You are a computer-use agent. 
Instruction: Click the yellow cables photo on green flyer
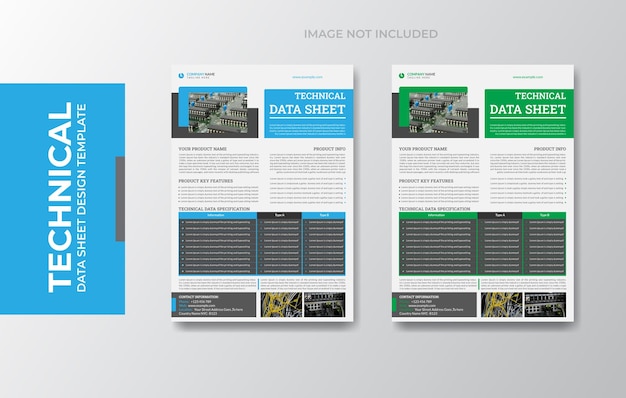coord(501,305)
